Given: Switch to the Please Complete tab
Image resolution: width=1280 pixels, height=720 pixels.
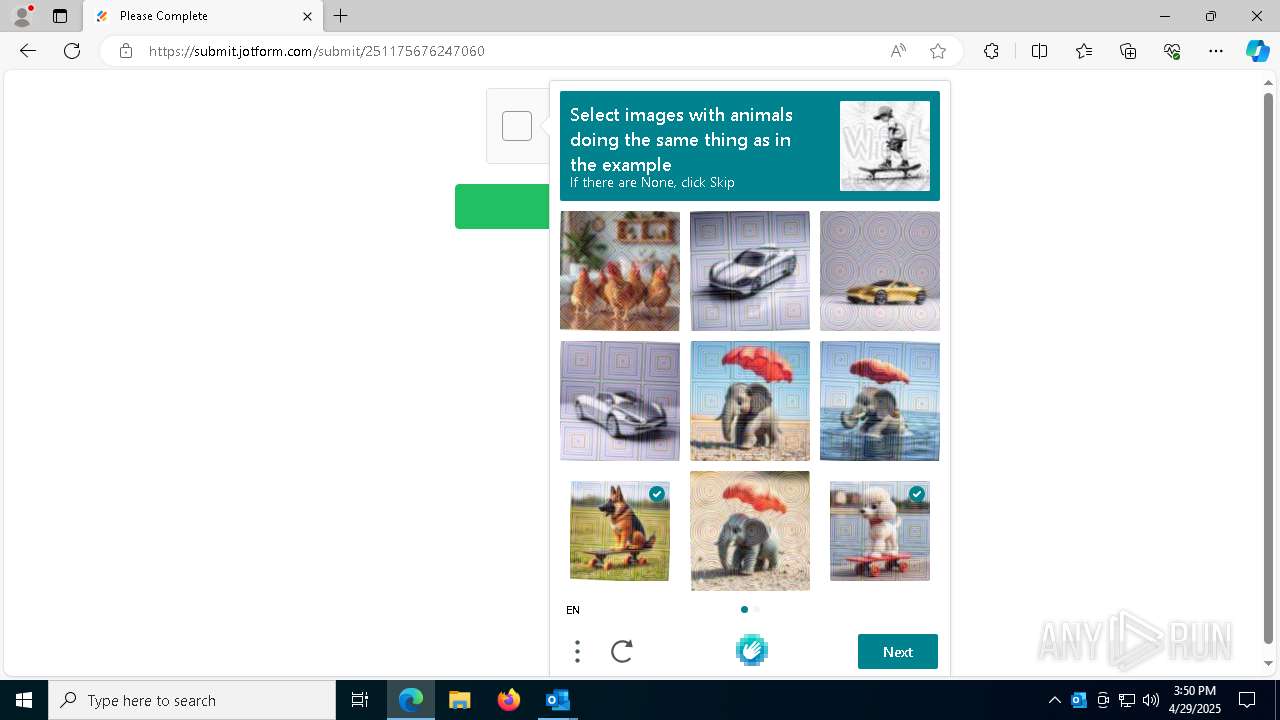Looking at the screenshot, I should click(201, 16).
